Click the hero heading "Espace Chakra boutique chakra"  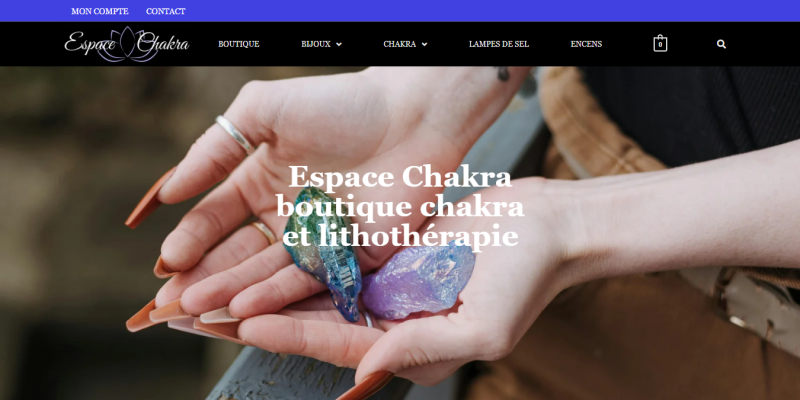tap(401, 192)
